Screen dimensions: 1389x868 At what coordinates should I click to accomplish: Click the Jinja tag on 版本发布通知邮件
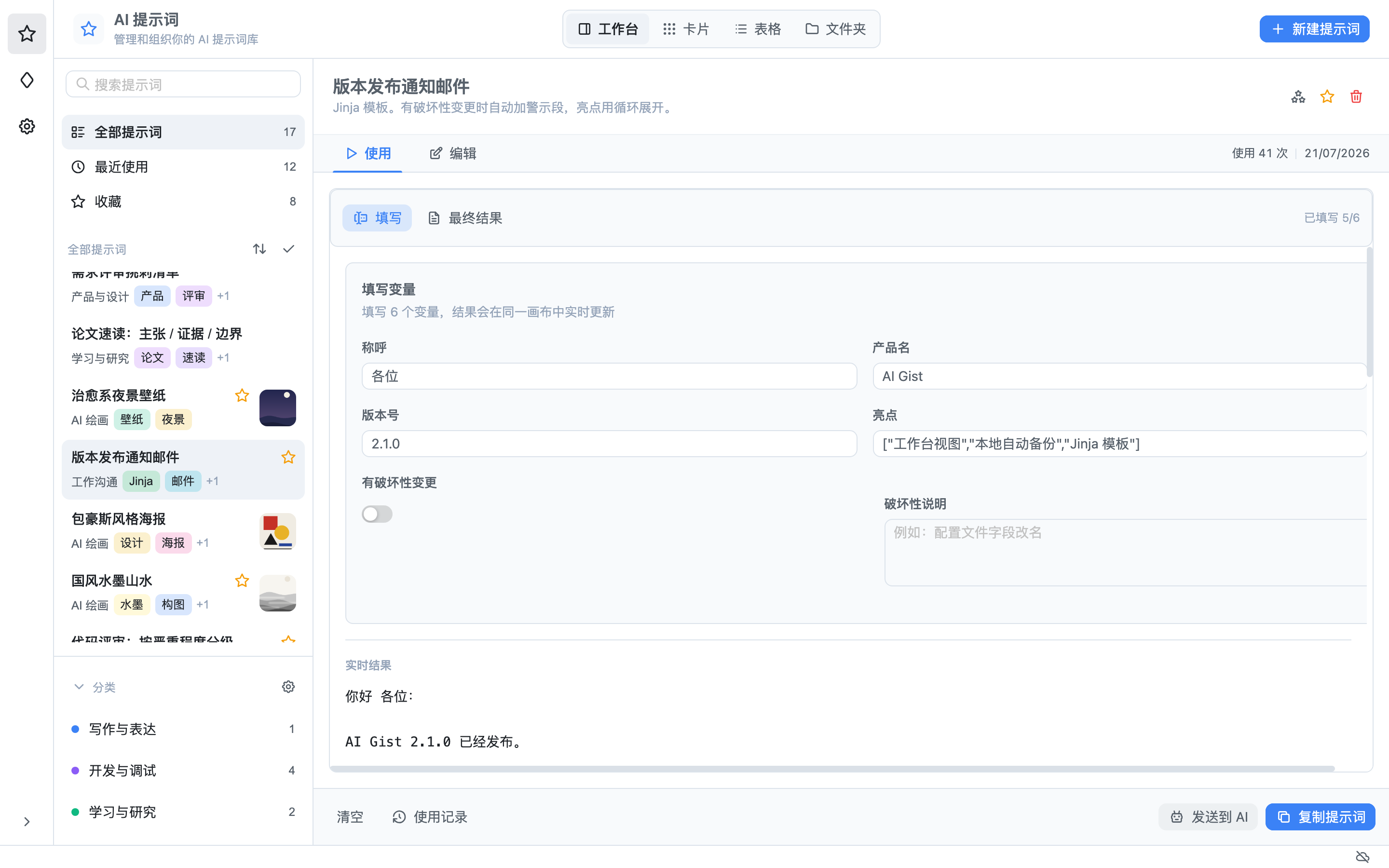point(141,481)
